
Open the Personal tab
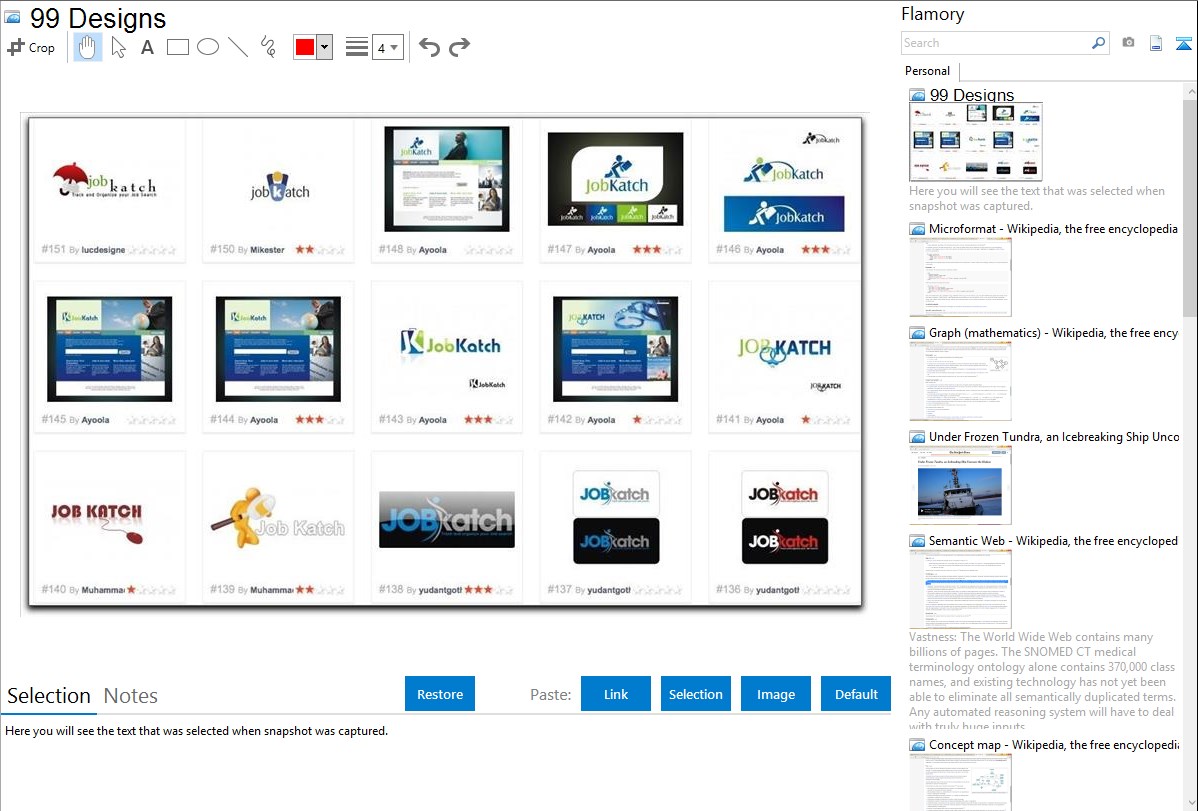coord(928,71)
